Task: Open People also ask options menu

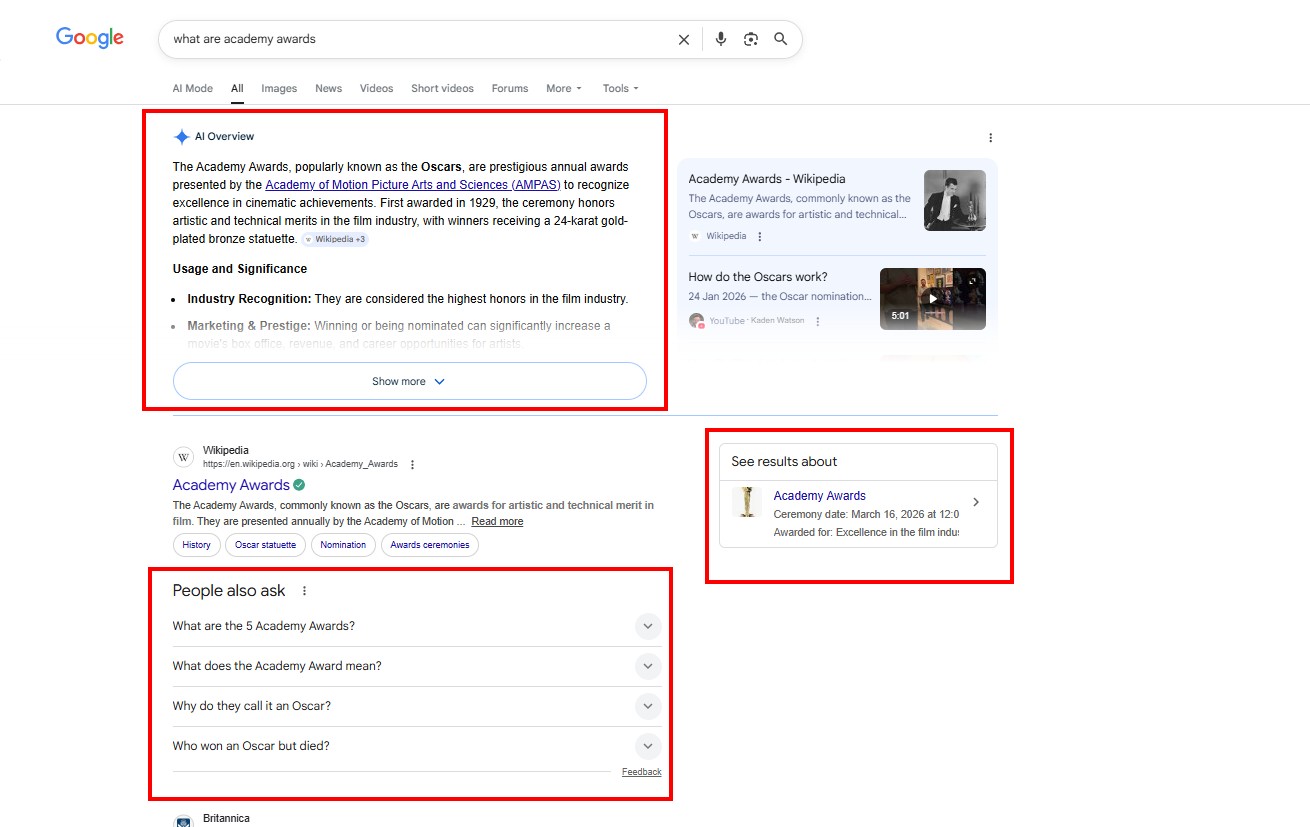Action: pyautogui.click(x=305, y=591)
